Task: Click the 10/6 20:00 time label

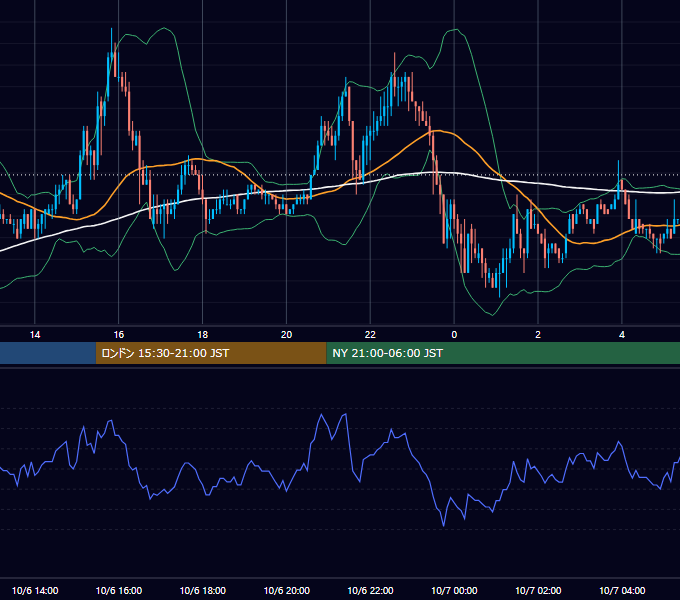Action: [x=286, y=590]
